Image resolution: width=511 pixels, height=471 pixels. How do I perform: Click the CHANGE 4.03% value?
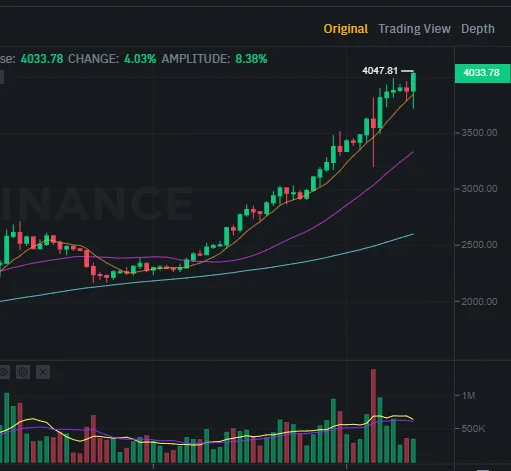click(140, 59)
